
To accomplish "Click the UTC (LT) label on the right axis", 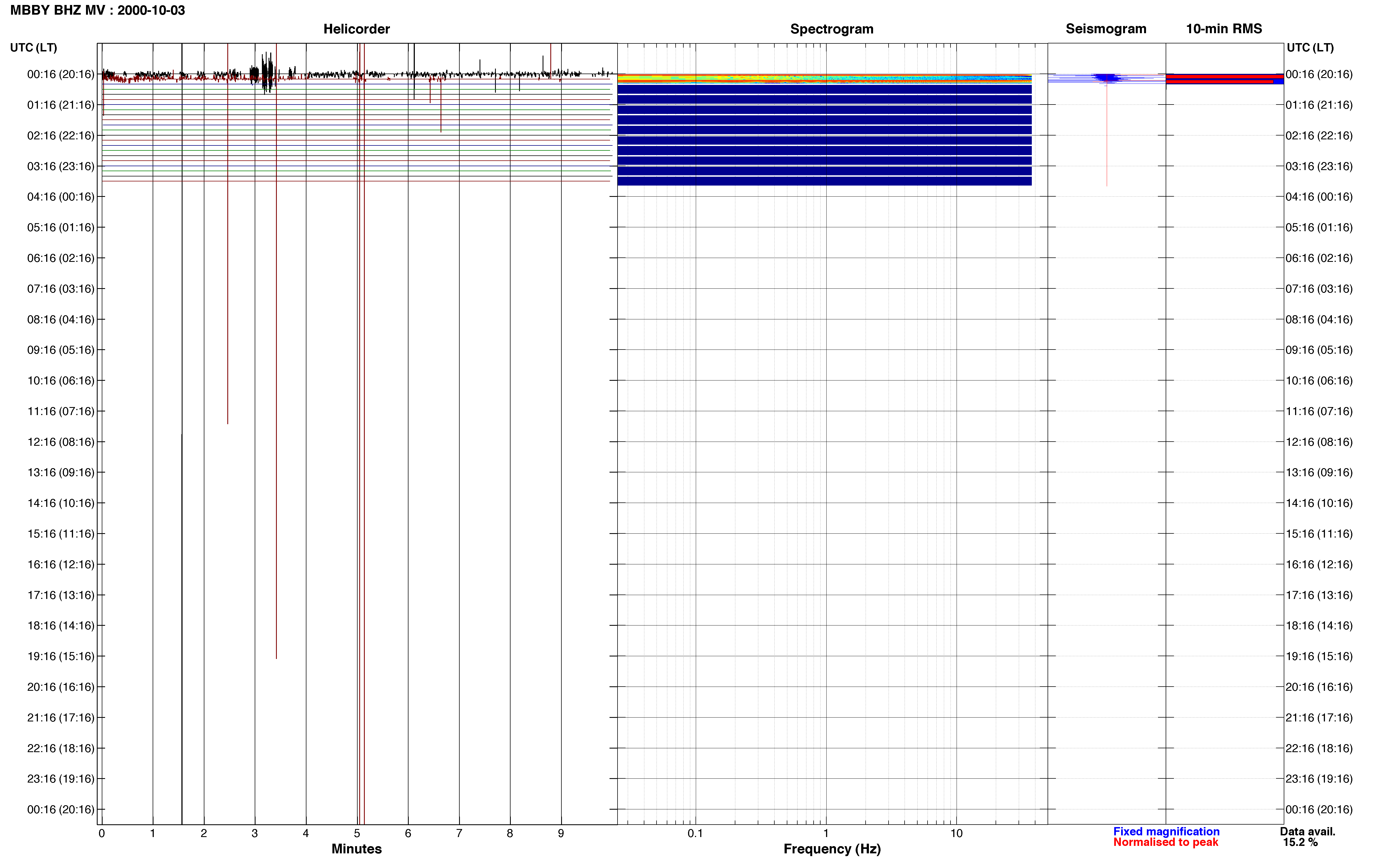I will [1310, 48].
